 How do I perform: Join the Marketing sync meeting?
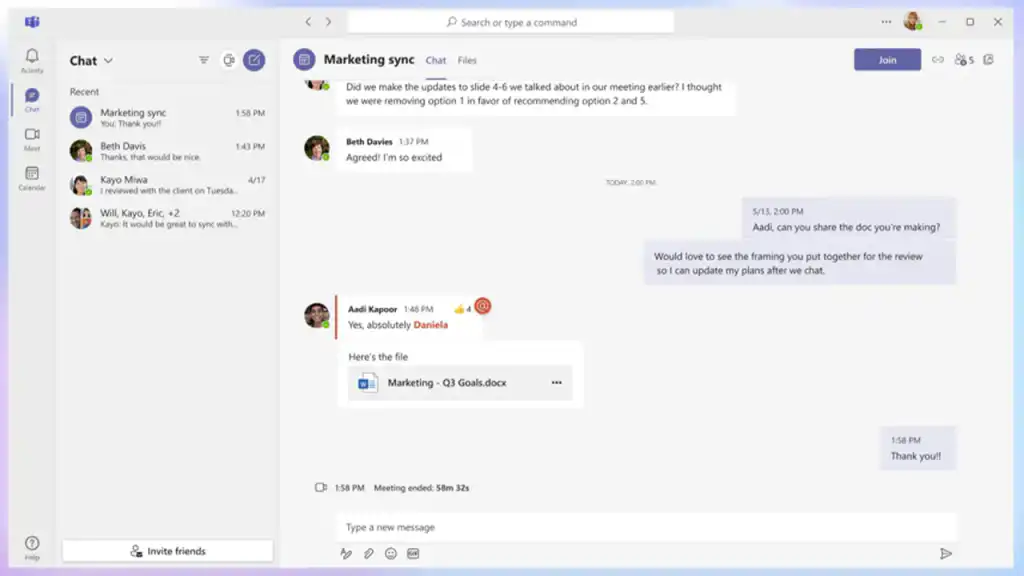[x=887, y=59]
